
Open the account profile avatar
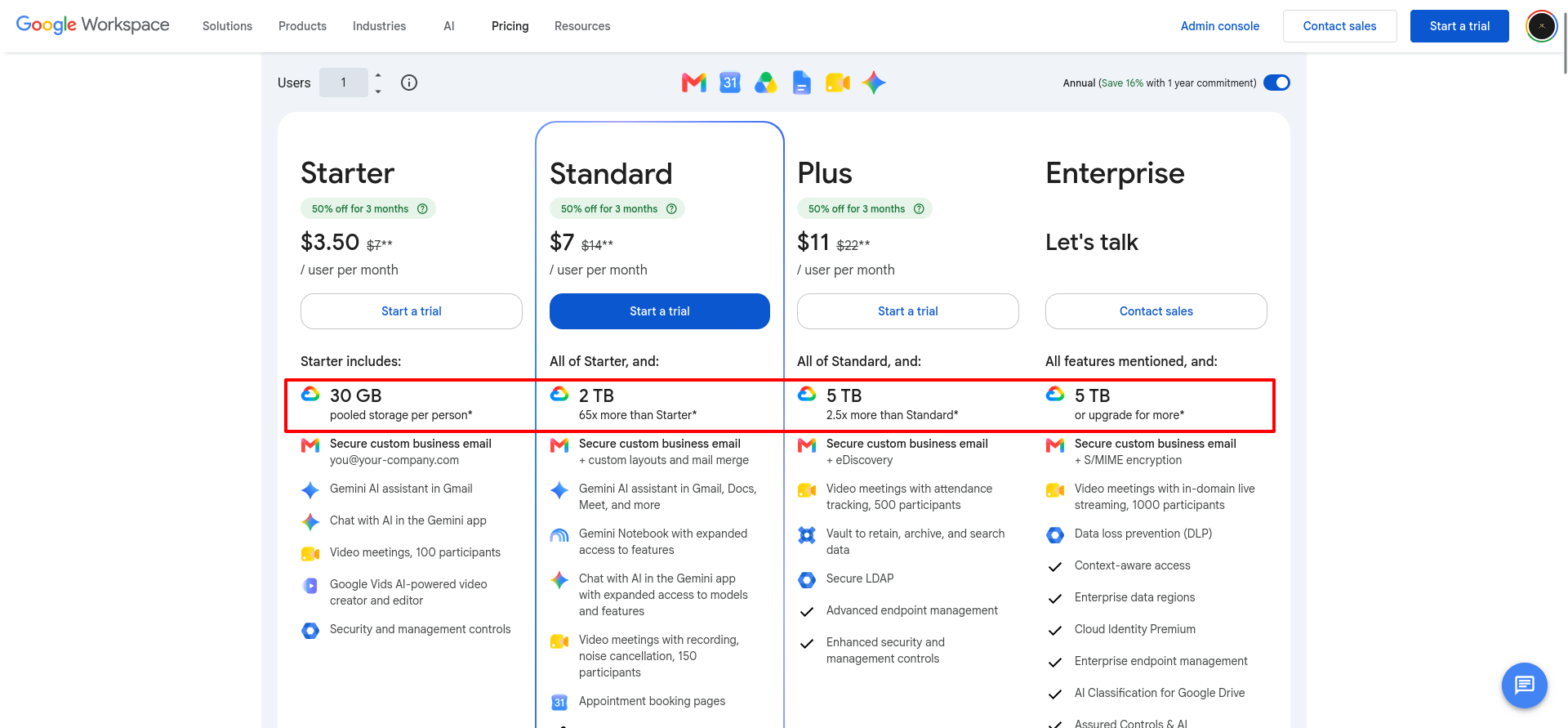coord(1542,26)
